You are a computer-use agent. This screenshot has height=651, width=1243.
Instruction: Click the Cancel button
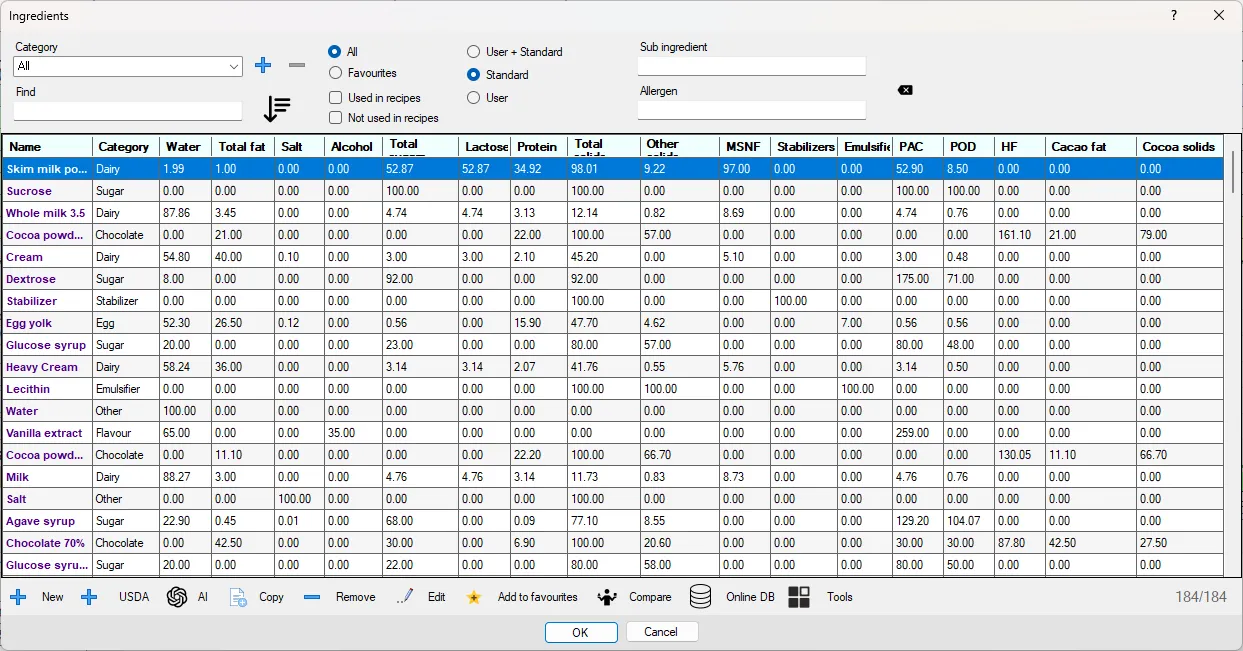tap(662, 632)
